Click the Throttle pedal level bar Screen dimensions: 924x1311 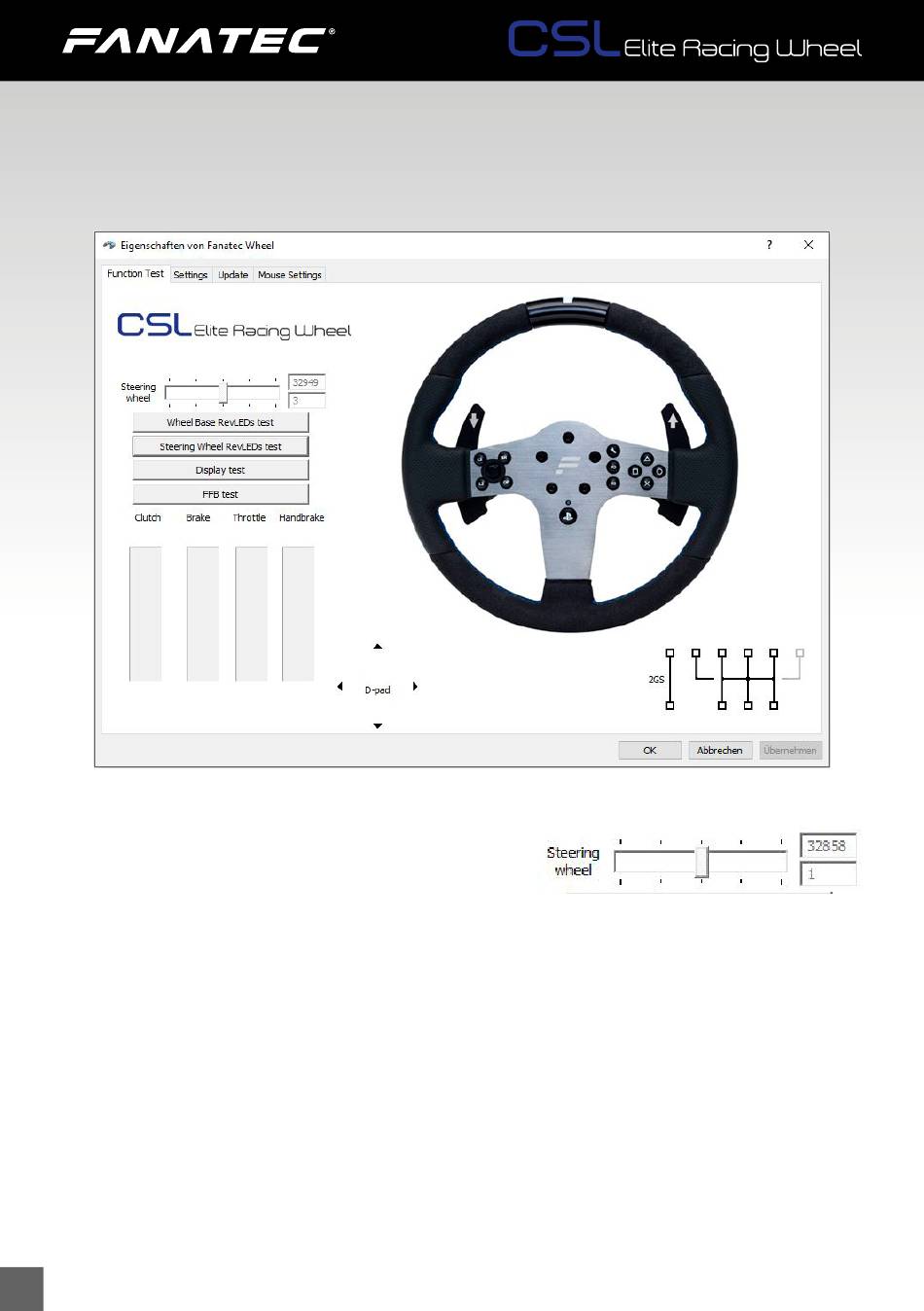click(x=251, y=614)
